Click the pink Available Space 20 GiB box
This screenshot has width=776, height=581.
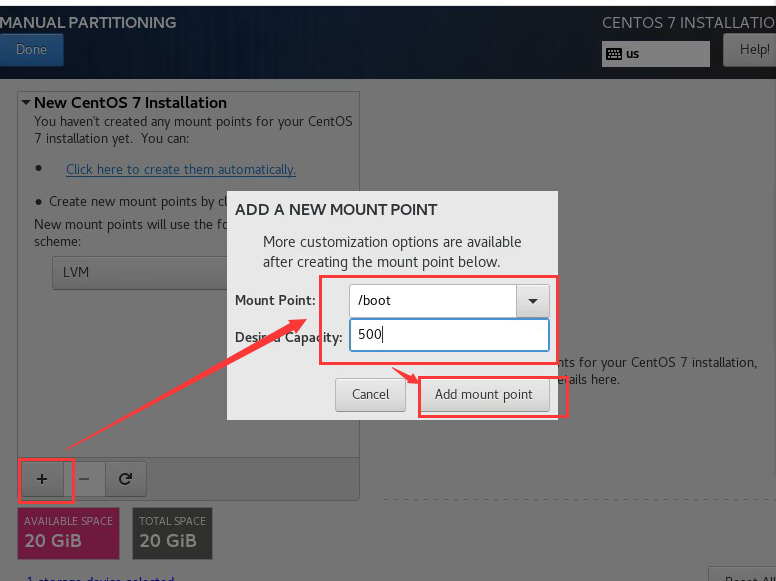[68, 533]
